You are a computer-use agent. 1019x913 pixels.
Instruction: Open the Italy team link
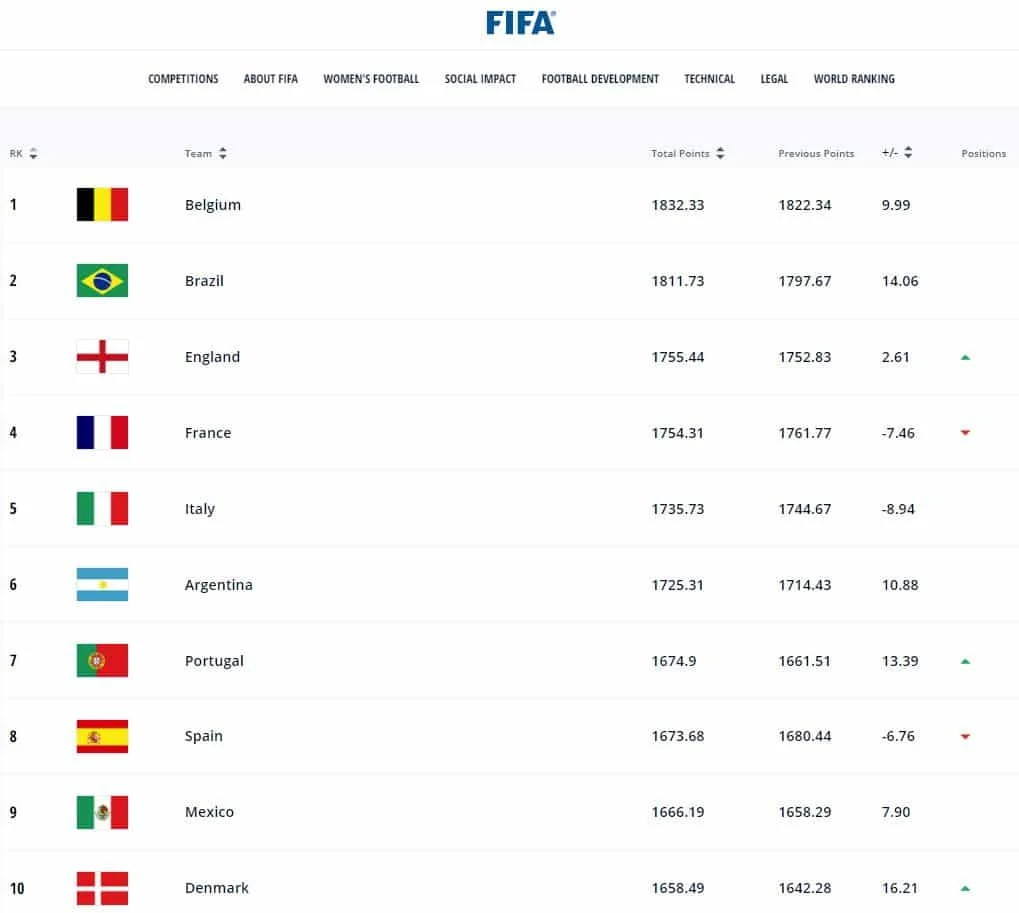point(200,509)
